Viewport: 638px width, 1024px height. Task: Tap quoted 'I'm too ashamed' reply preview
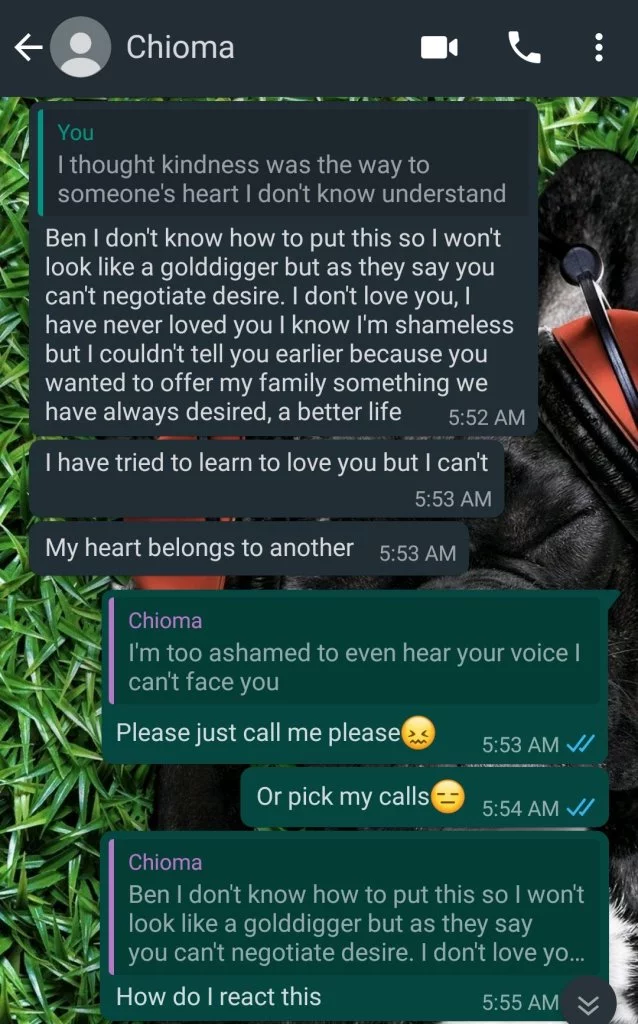[x=355, y=650]
